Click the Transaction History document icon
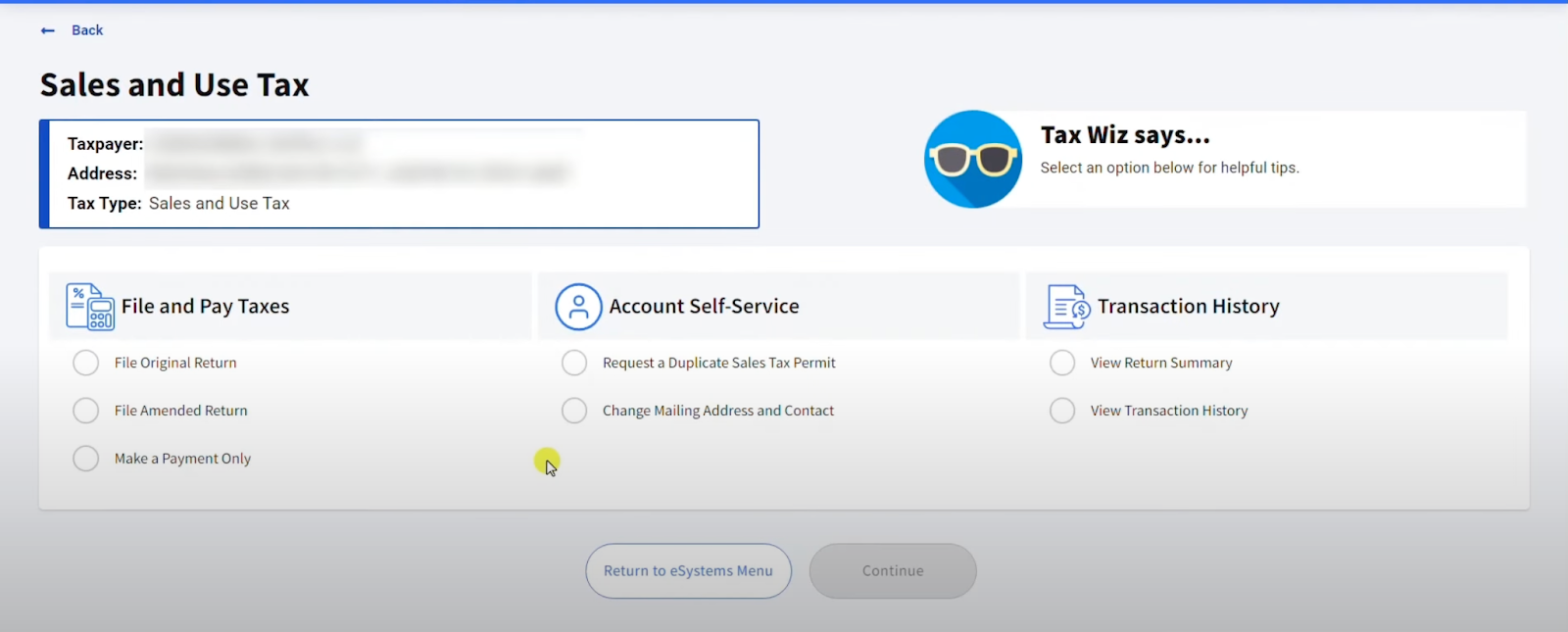The height and width of the screenshot is (632, 1568). (1067, 307)
